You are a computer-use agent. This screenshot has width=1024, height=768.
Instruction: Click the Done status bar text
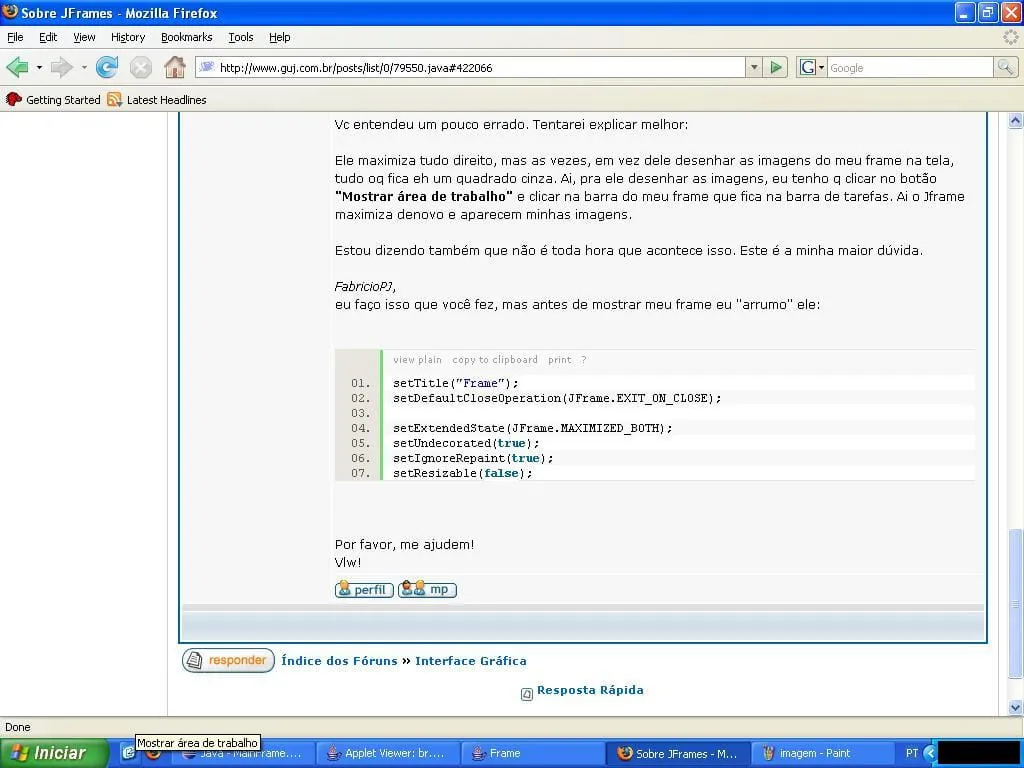(18, 727)
